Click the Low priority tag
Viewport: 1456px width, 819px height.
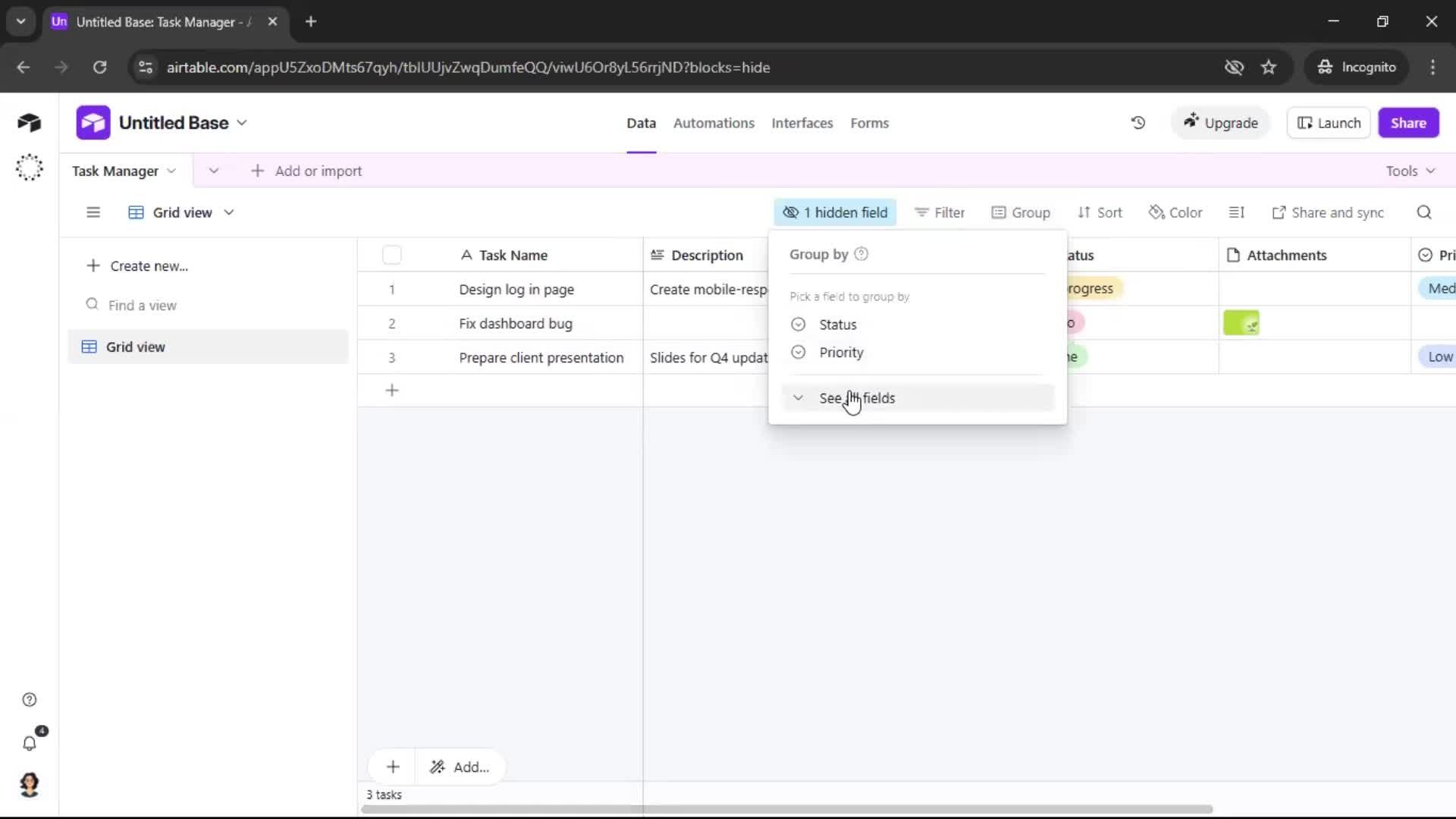pyautogui.click(x=1439, y=357)
